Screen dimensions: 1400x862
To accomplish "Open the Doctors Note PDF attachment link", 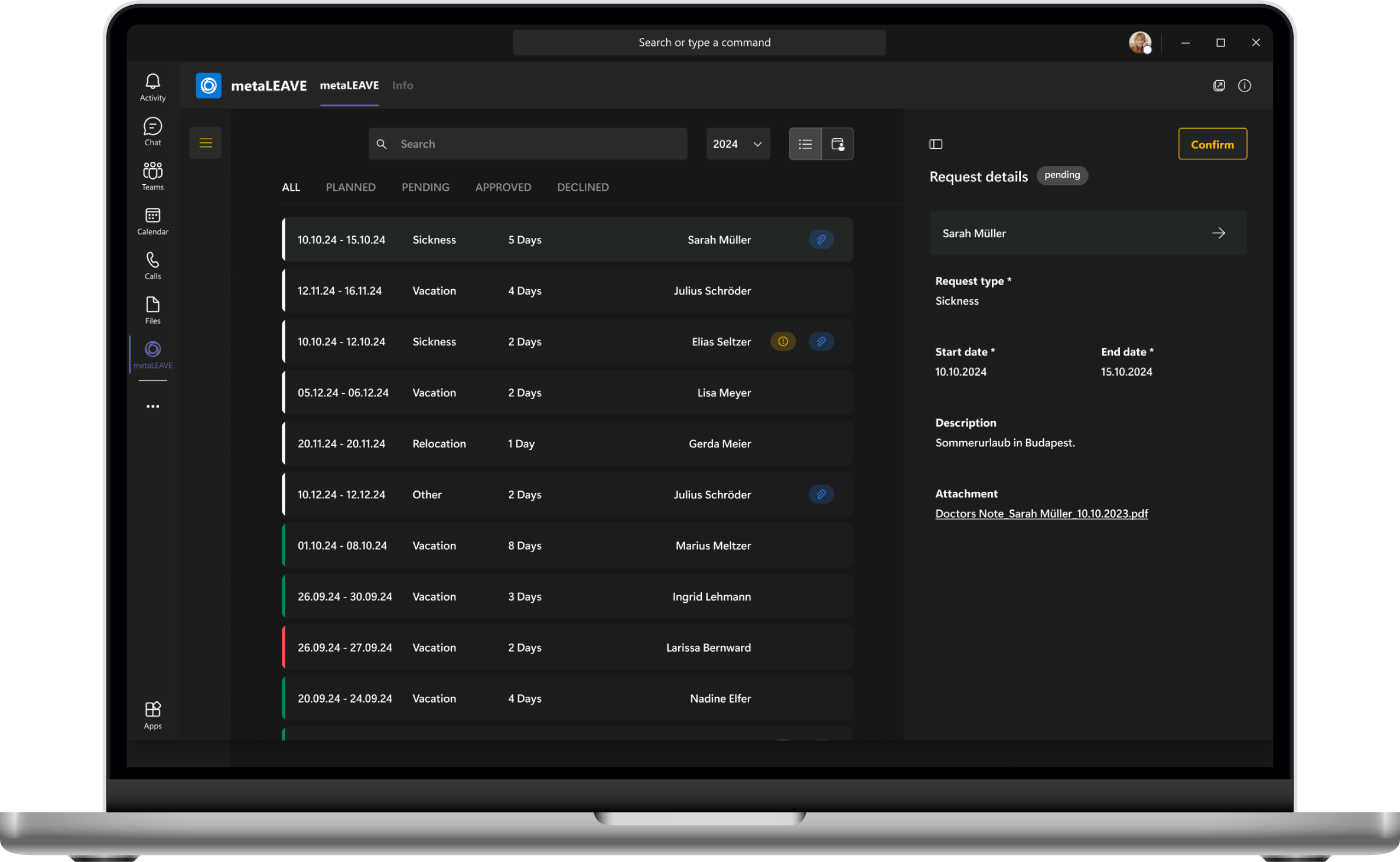I will 1041,514.
